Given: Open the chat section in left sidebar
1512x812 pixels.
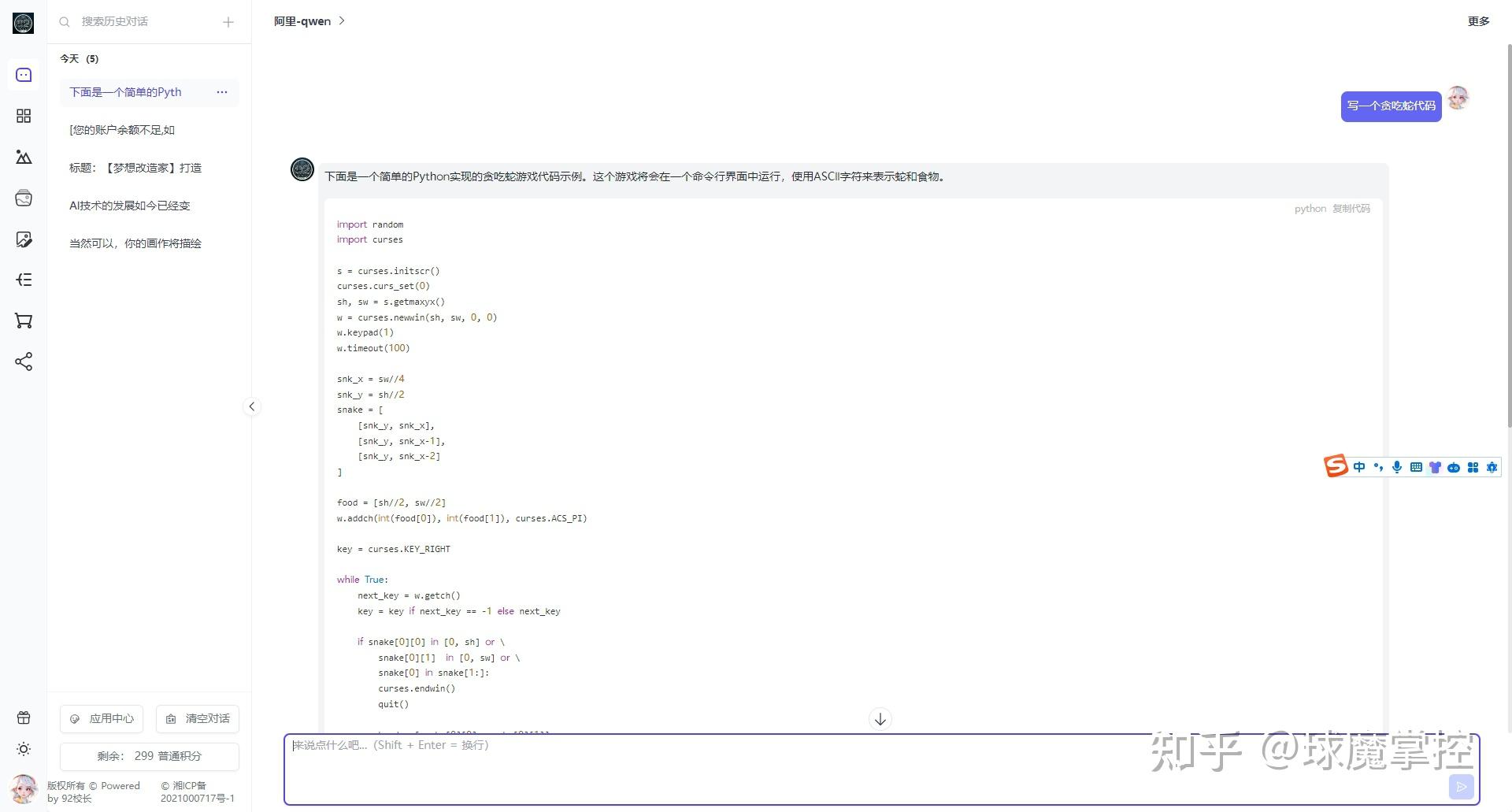Looking at the screenshot, I should (24, 75).
